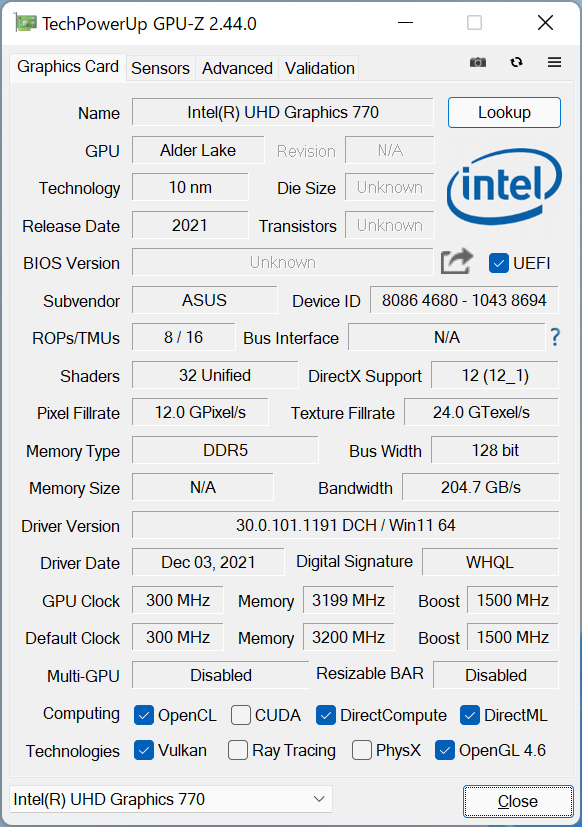This screenshot has height=827, width=582.
Task: Click the refresh arrows icon
Action: click(x=516, y=62)
